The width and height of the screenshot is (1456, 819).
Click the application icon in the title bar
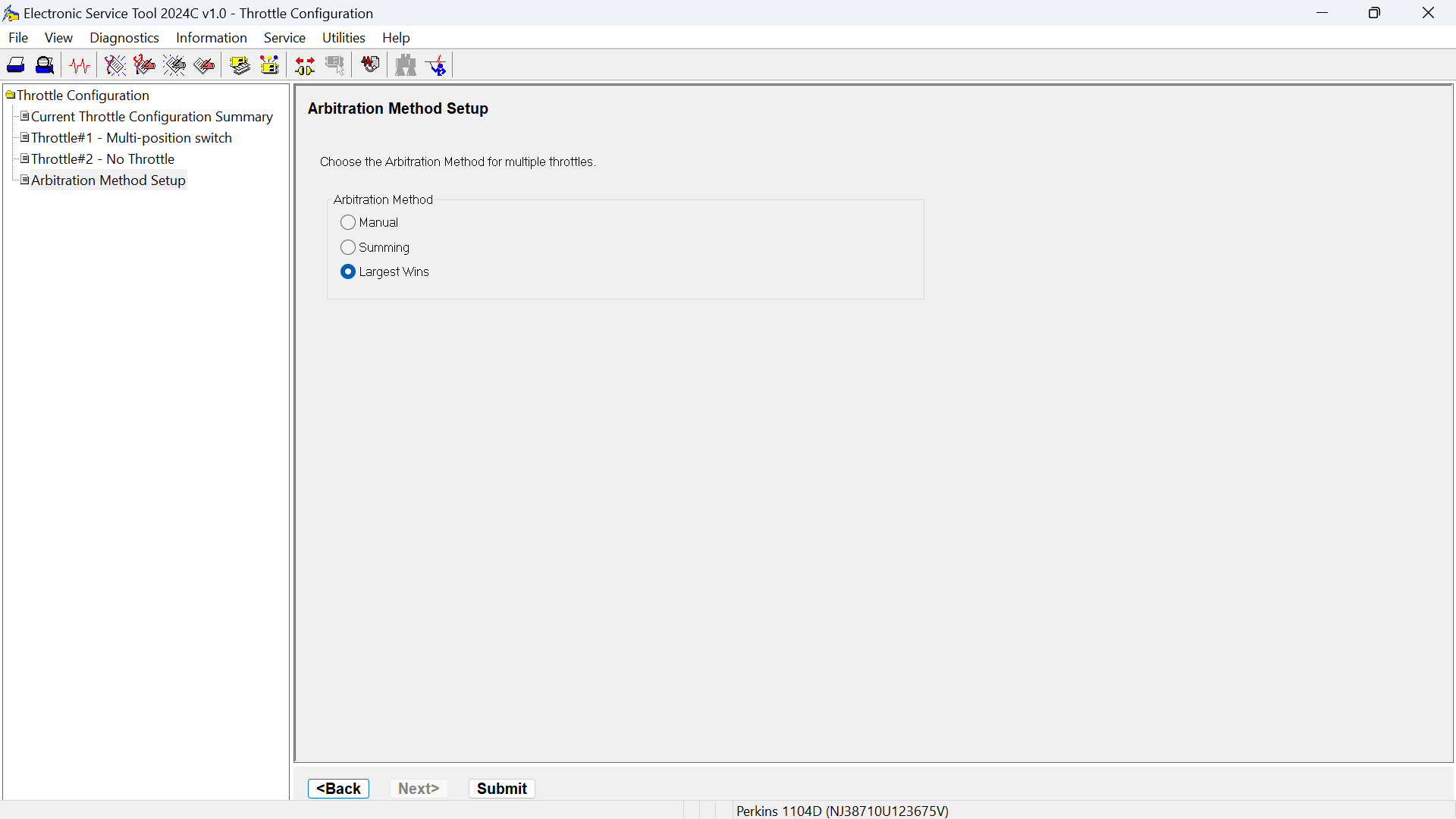pos(11,14)
